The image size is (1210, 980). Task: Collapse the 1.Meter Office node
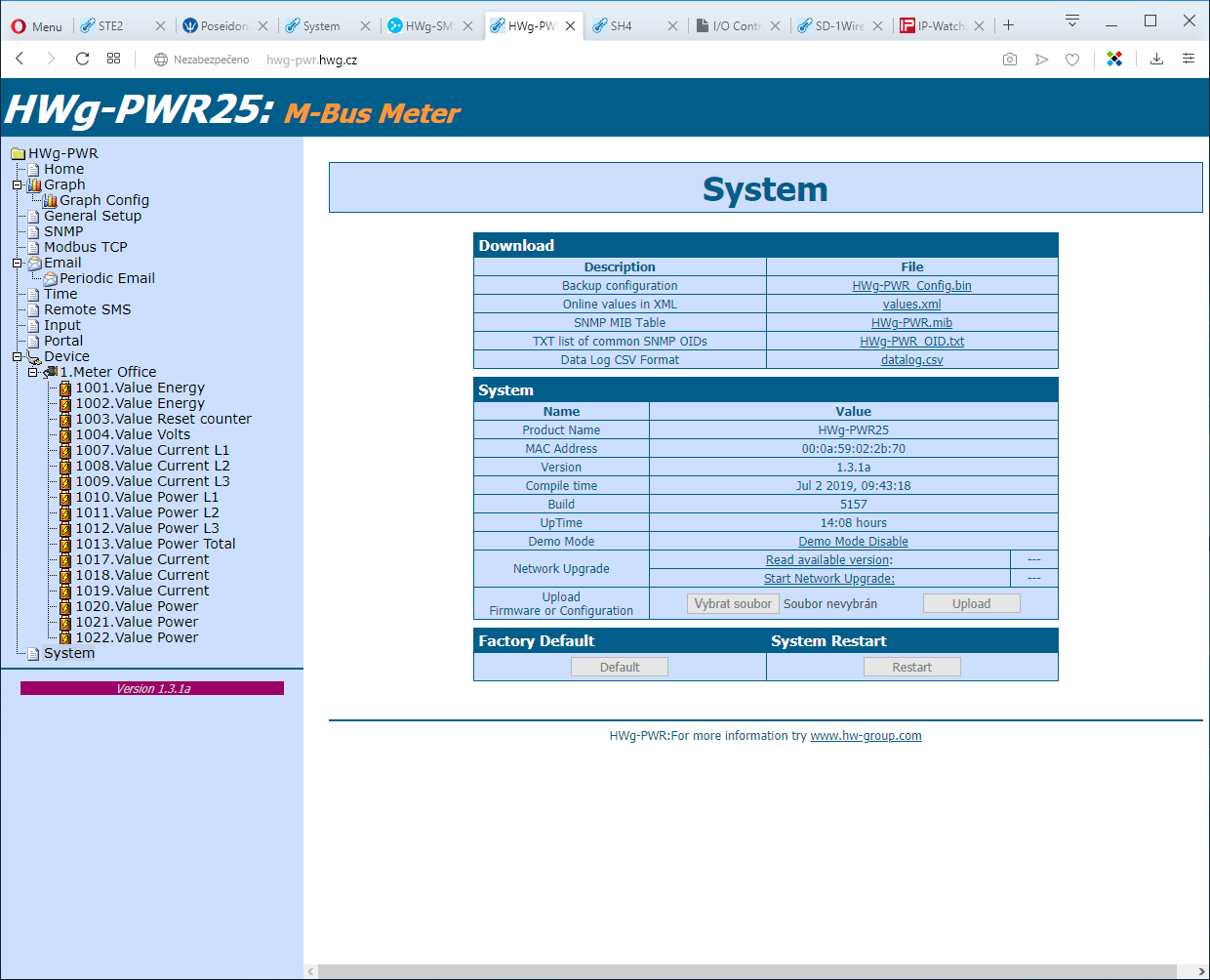pyautogui.click(x=32, y=372)
